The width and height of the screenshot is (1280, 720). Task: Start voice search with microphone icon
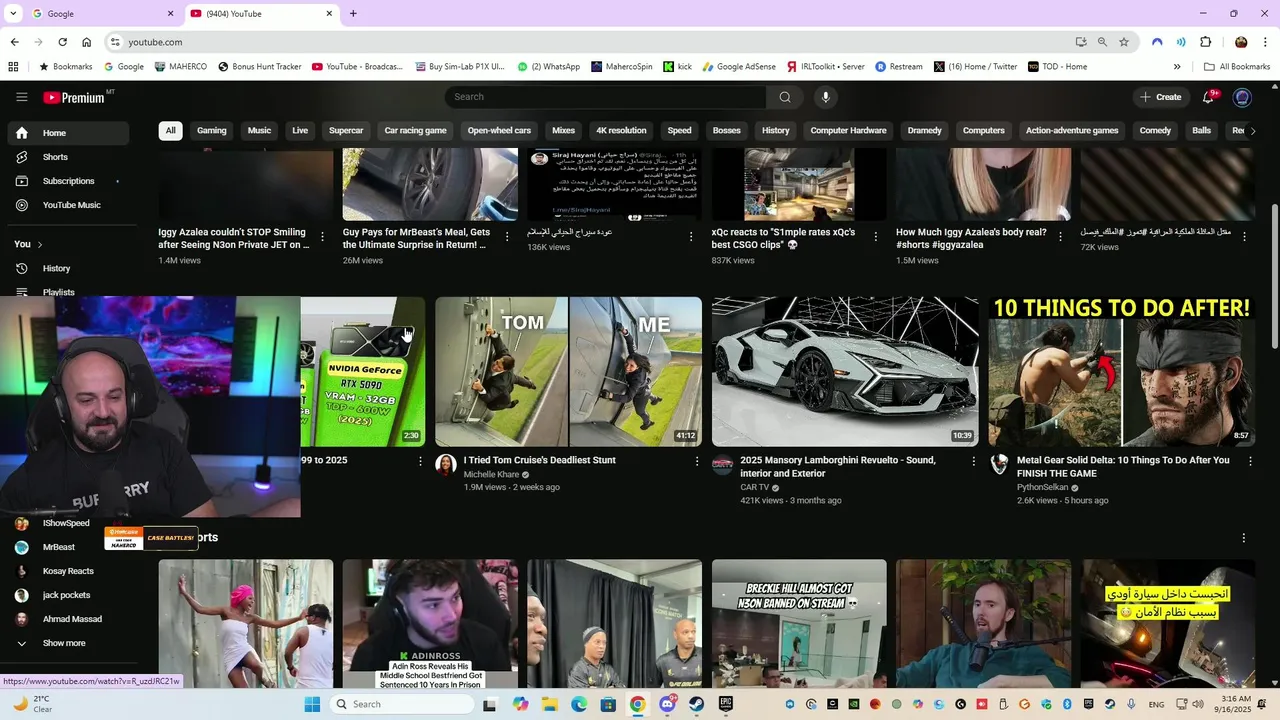[825, 97]
